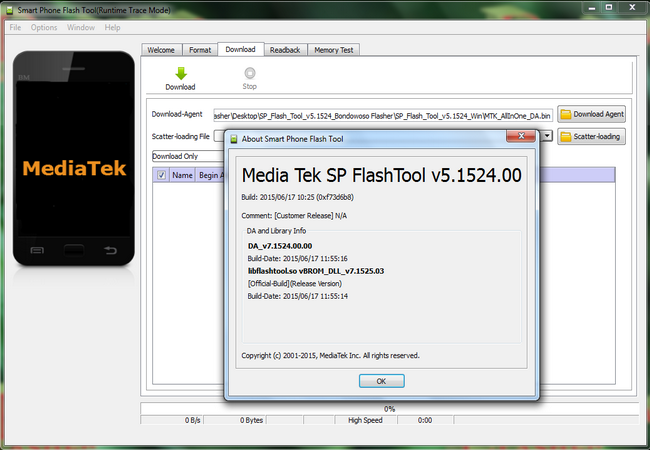Tap the home key on phone image
Screen dimensions: 650x450
(74, 250)
